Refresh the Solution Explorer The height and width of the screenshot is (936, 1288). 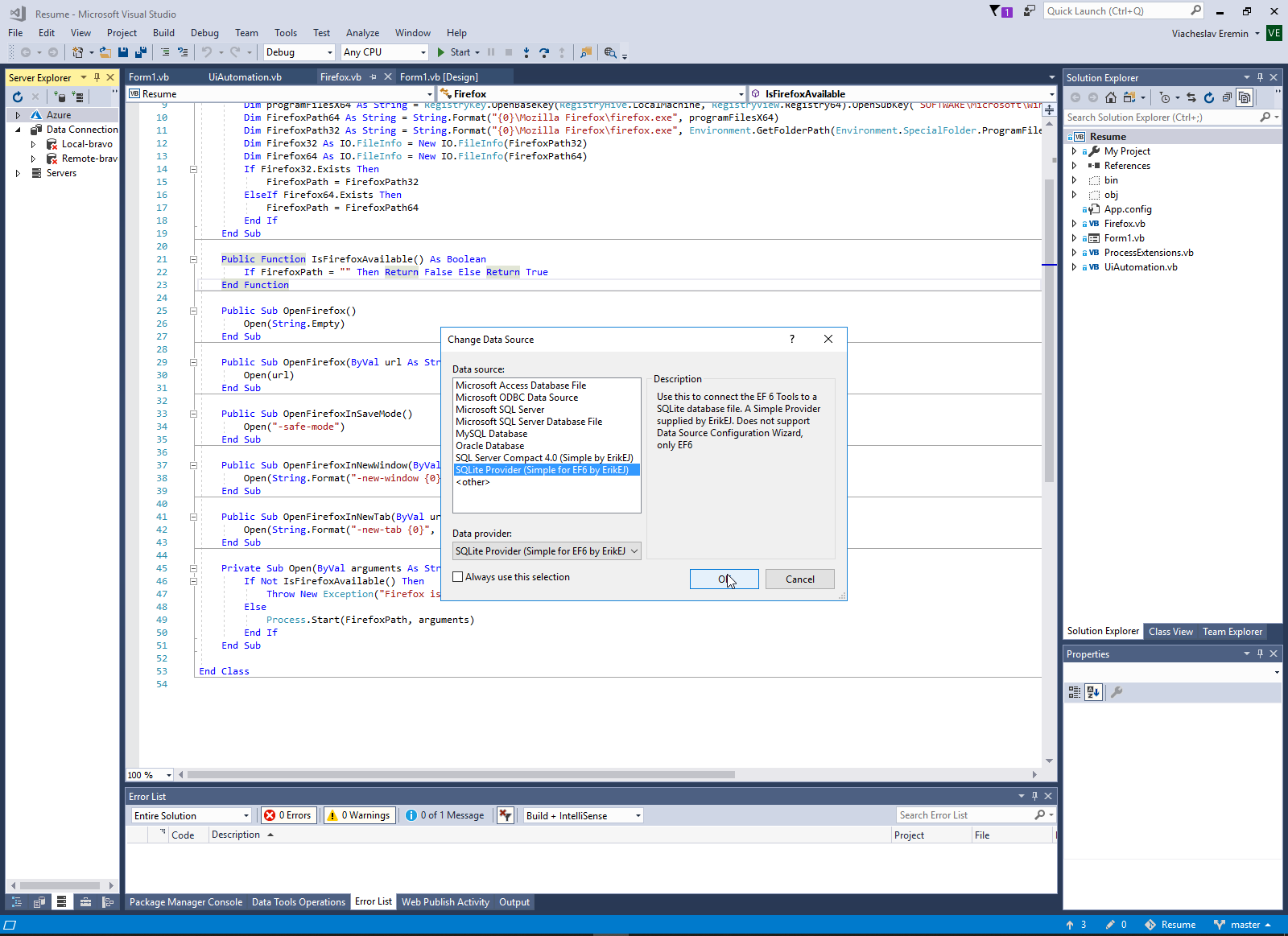[1208, 97]
